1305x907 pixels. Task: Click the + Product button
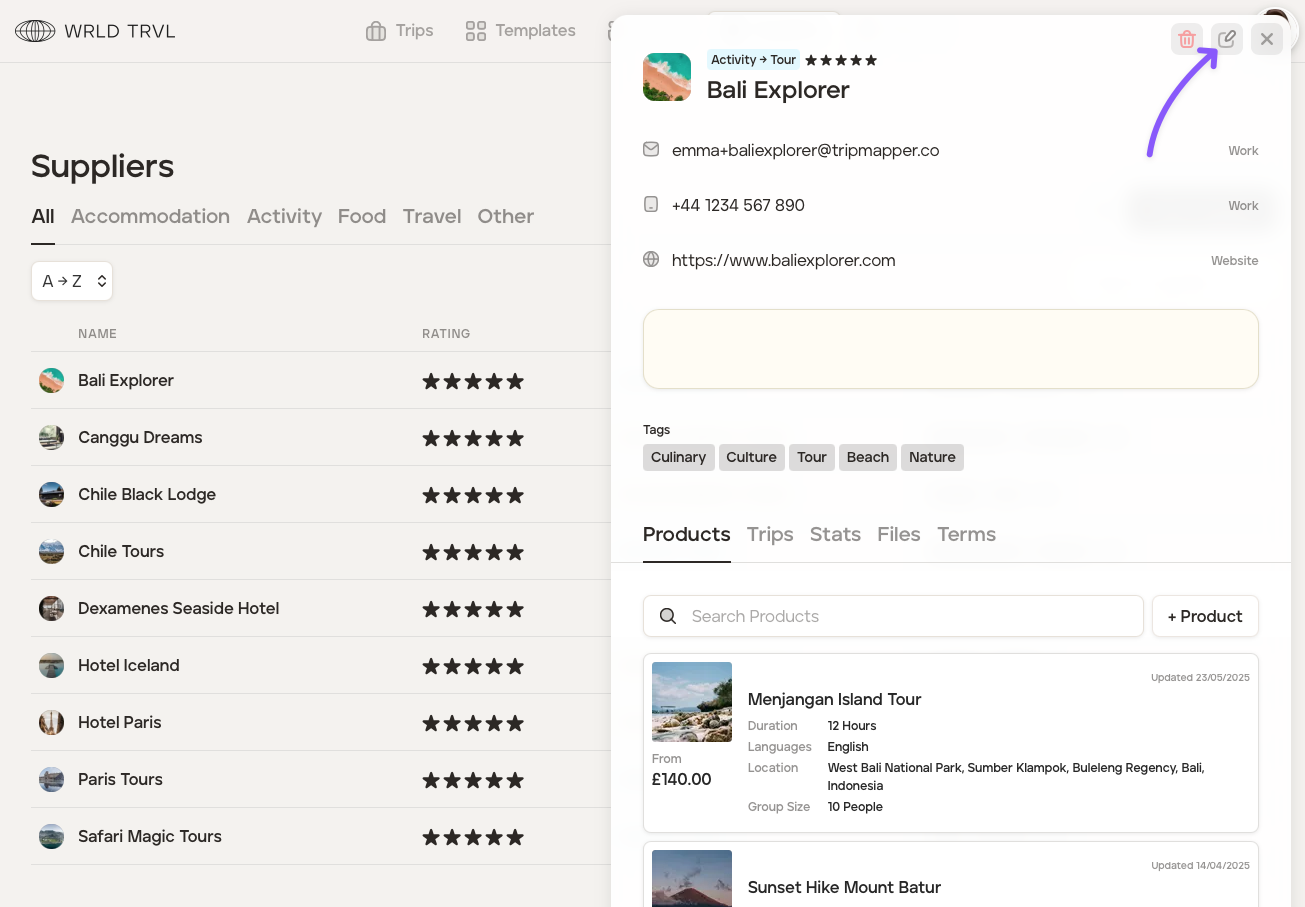click(x=1205, y=616)
